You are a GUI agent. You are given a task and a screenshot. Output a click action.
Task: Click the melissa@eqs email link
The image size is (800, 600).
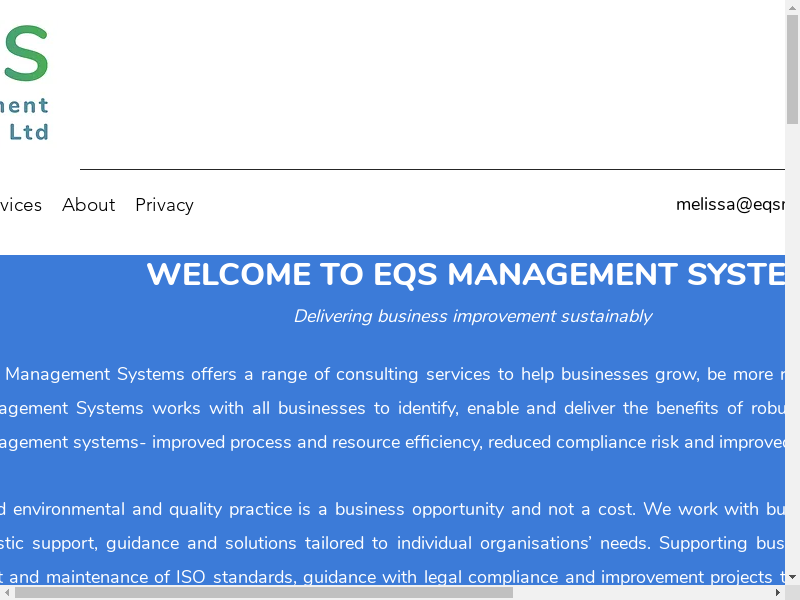[x=730, y=205]
